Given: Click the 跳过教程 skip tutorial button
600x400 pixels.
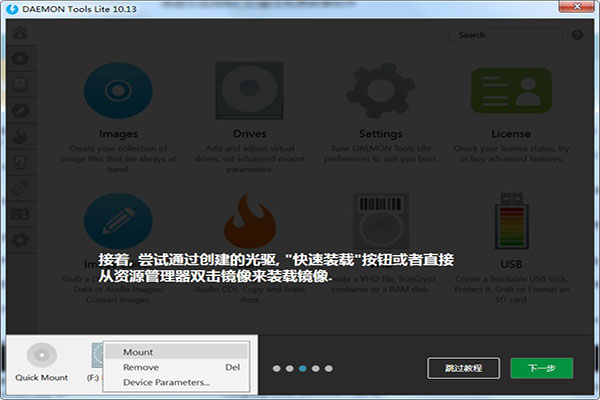Looking at the screenshot, I should [x=463, y=368].
